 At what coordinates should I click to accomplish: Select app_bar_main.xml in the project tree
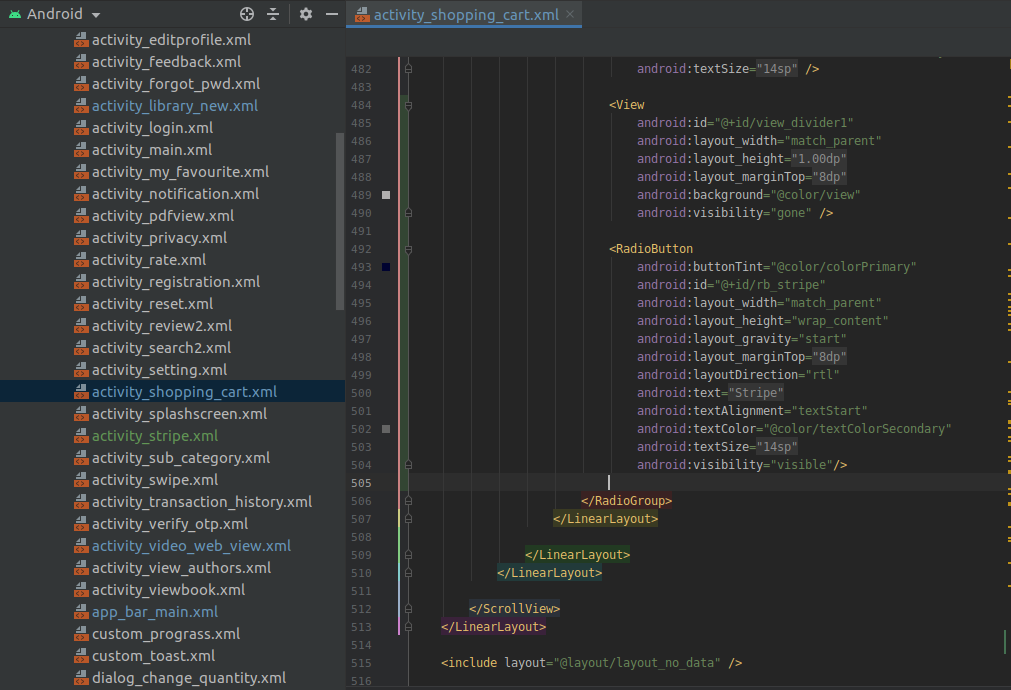pyautogui.click(x=154, y=612)
